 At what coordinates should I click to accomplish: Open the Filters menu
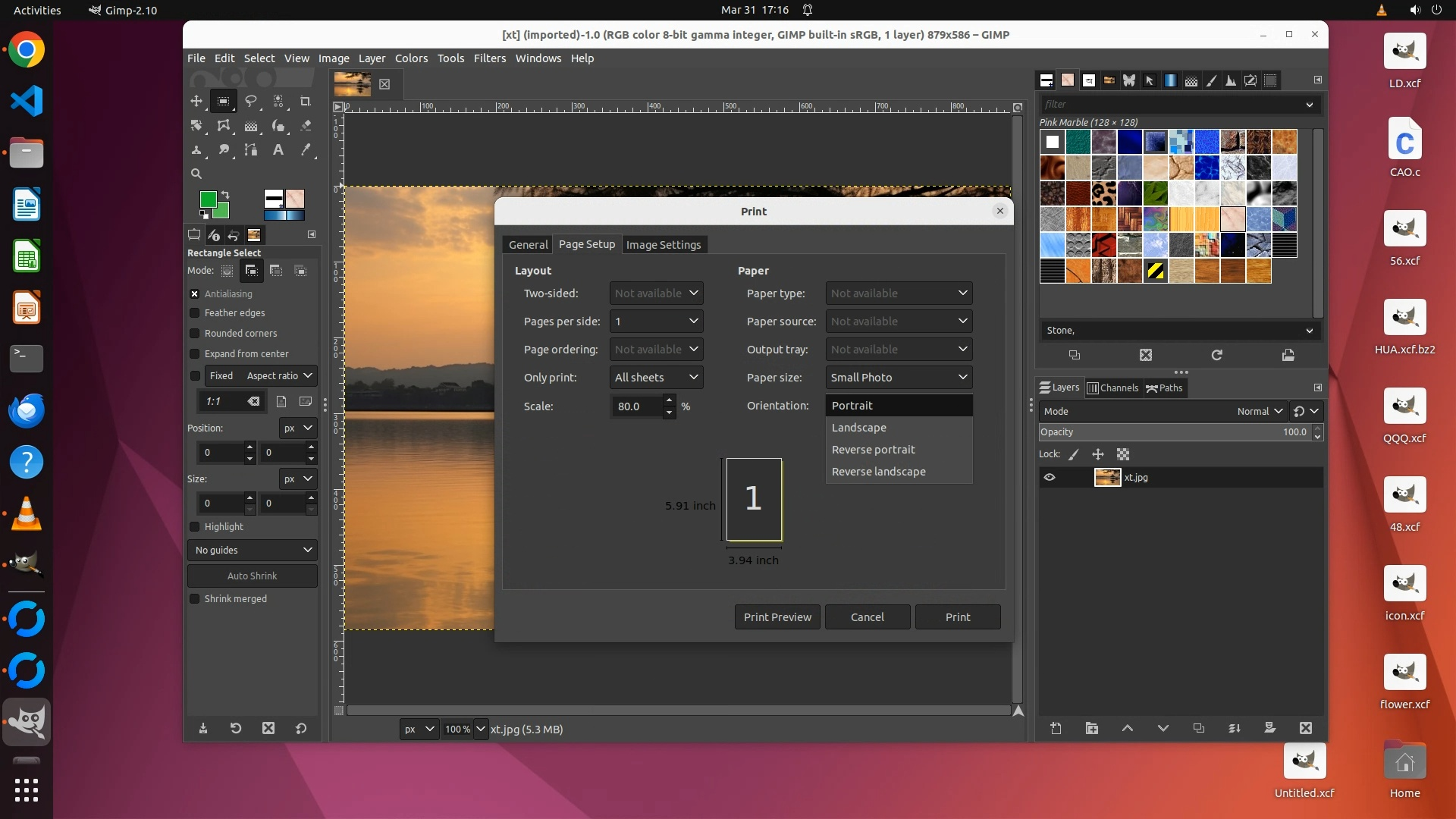click(x=489, y=58)
